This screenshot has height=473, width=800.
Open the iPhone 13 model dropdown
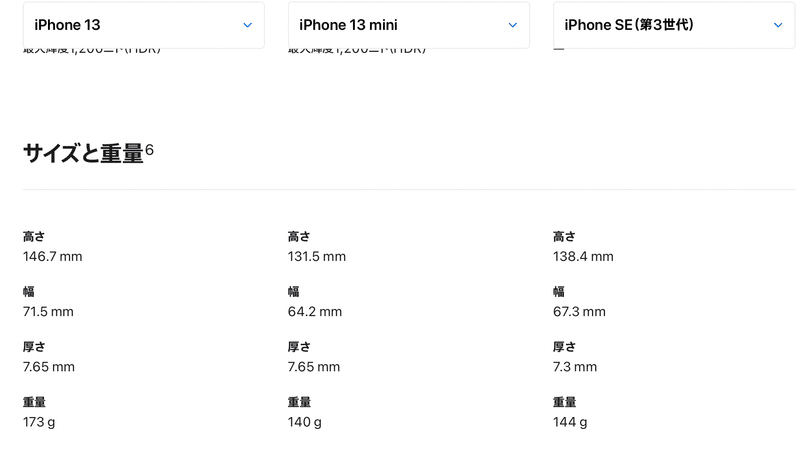[143, 25]
